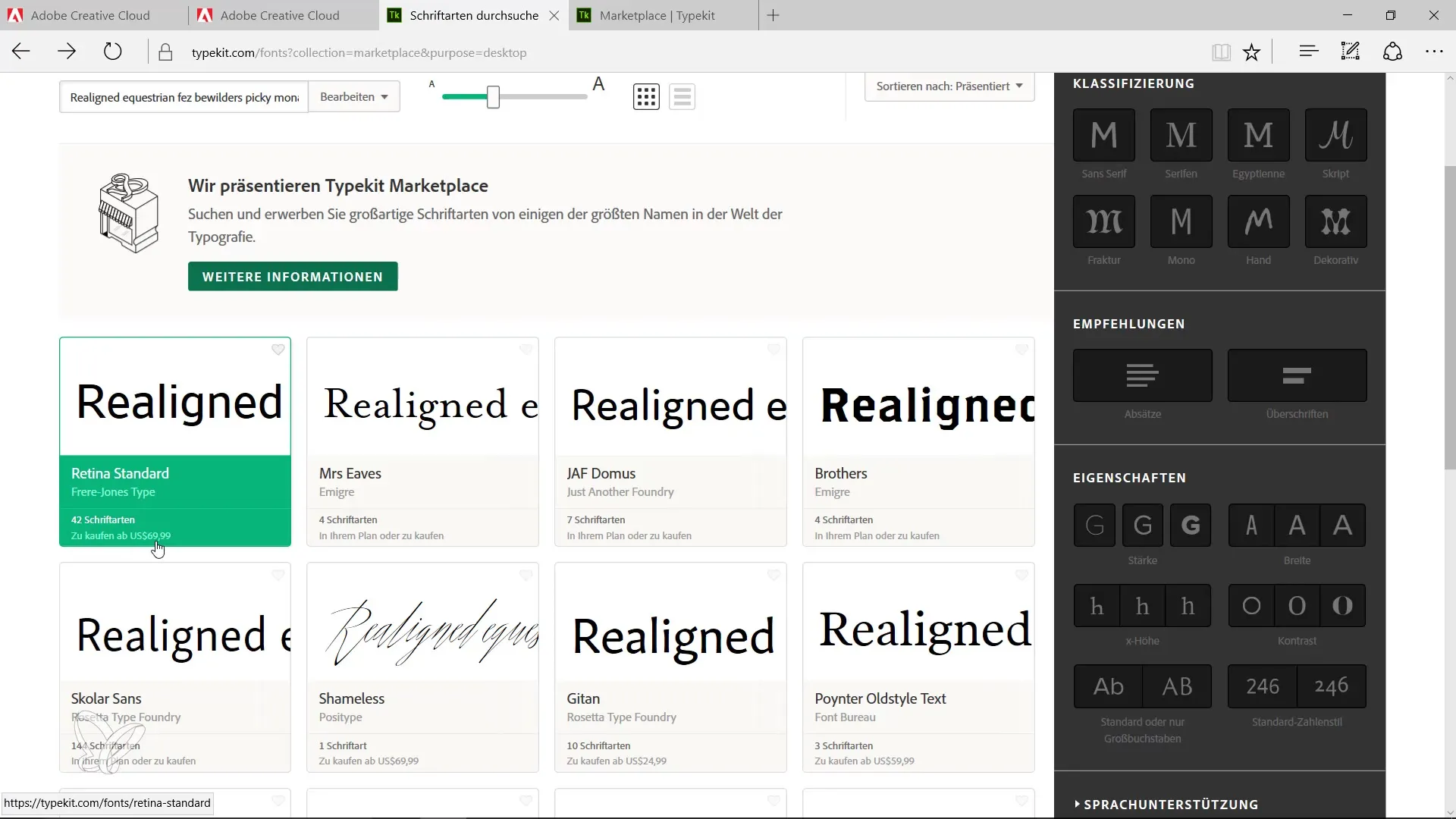
Task: Open the Mrs Eaves font link
Action: pos(350,473)
